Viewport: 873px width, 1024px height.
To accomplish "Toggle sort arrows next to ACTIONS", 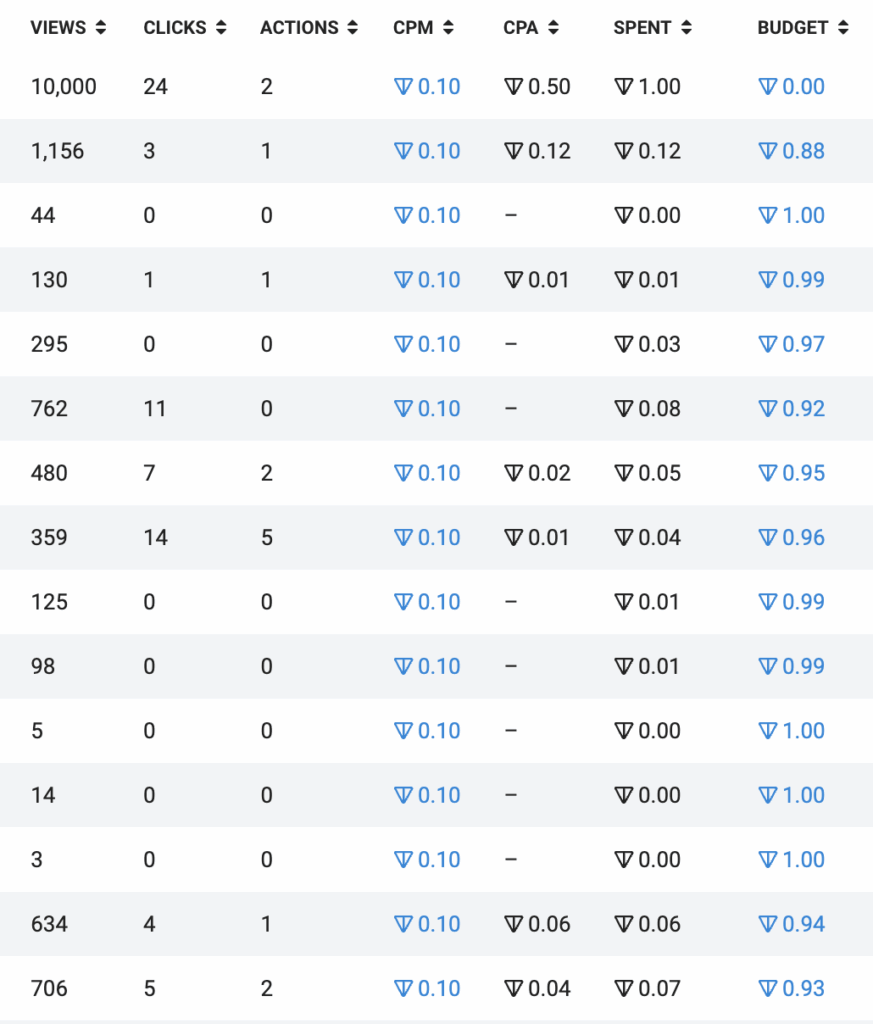I will point(352,28).
